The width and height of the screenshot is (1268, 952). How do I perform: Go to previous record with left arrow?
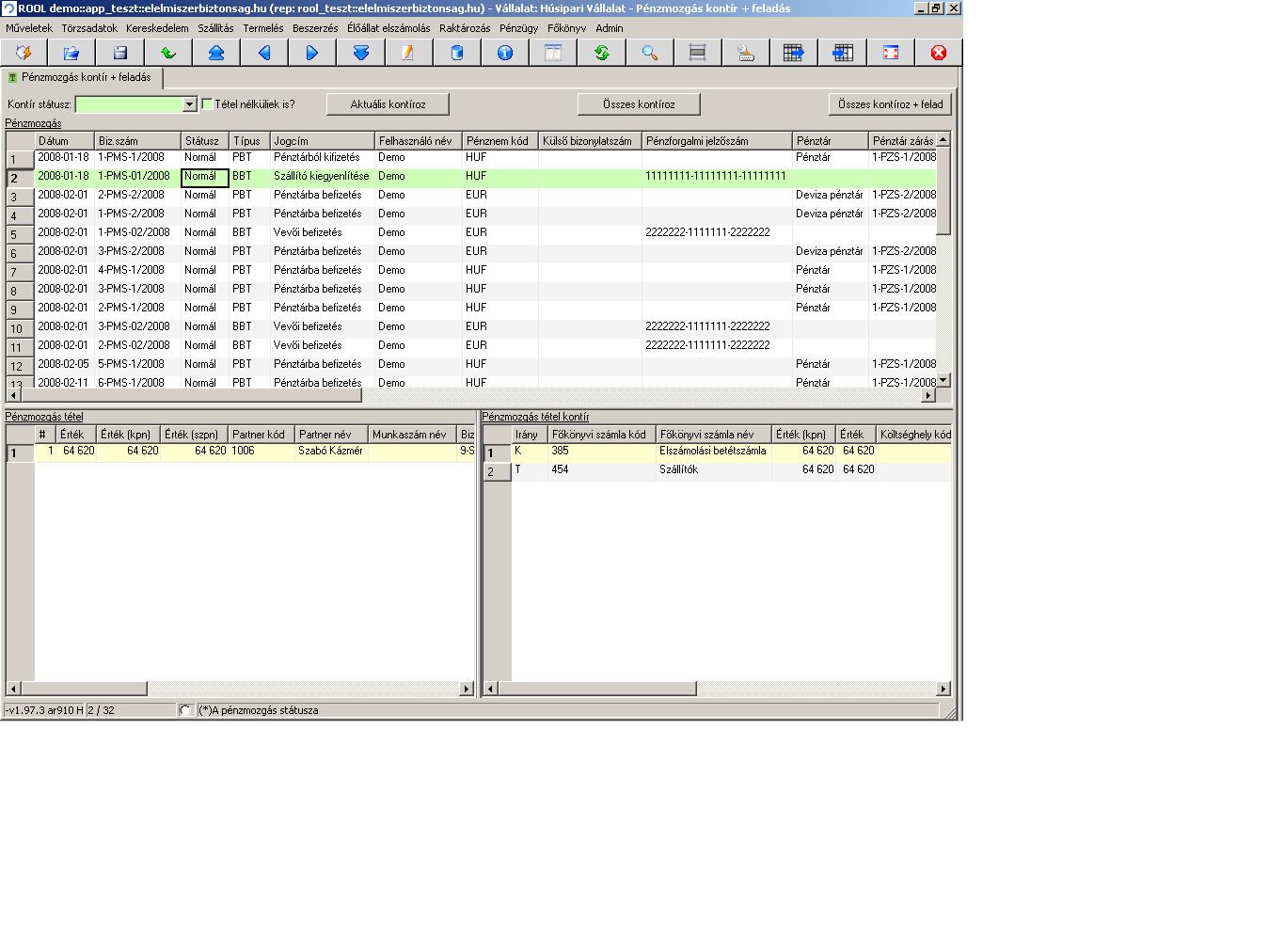click(x=264, y=53)
